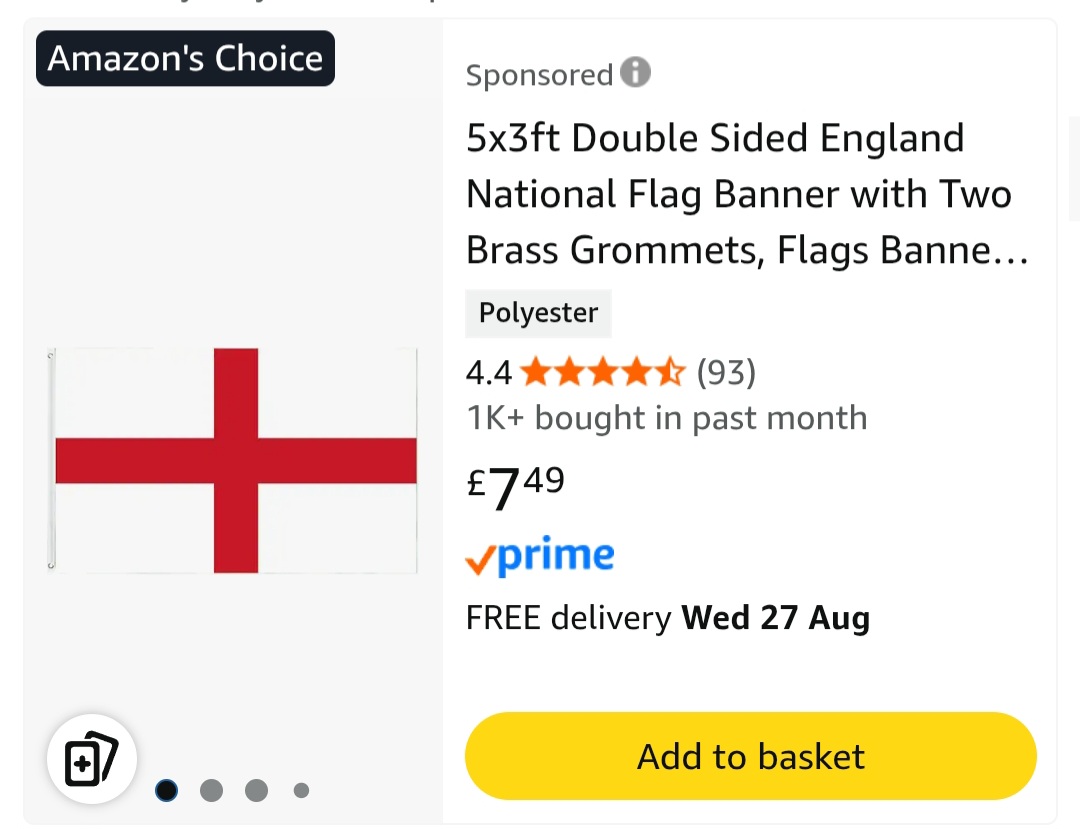Image resolution: width=1080 pixels, height=829 pixels.
Task: Click the Sponsored label text
Action: [539, 74]
